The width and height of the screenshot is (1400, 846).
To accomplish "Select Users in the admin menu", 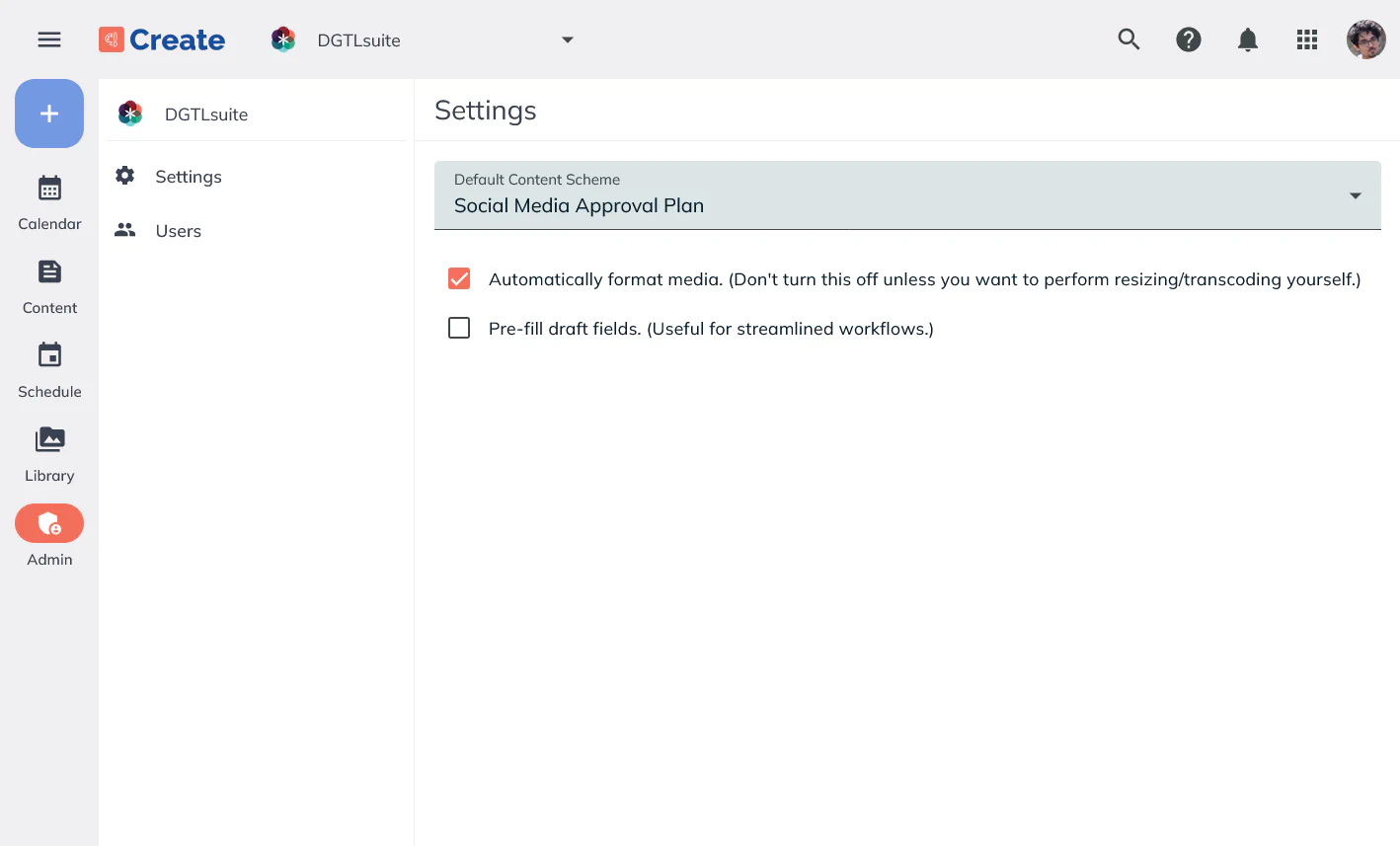I will pos(178,231).
